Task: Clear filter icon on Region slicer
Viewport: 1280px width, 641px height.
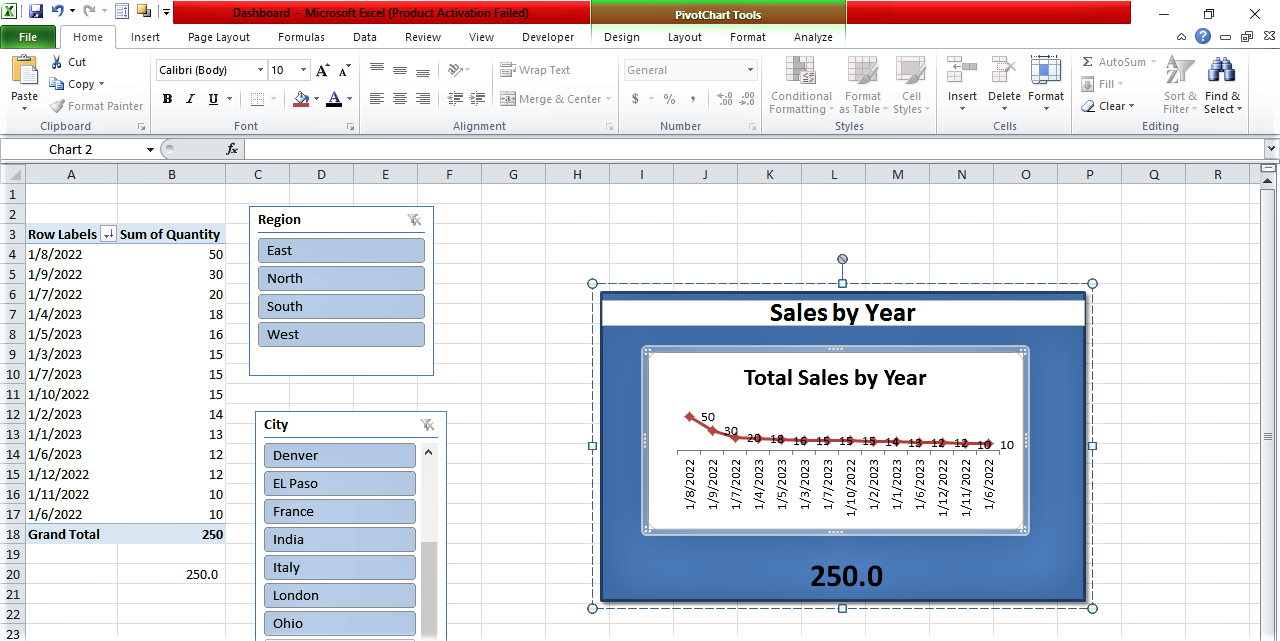Action: (x=414, y=220)
